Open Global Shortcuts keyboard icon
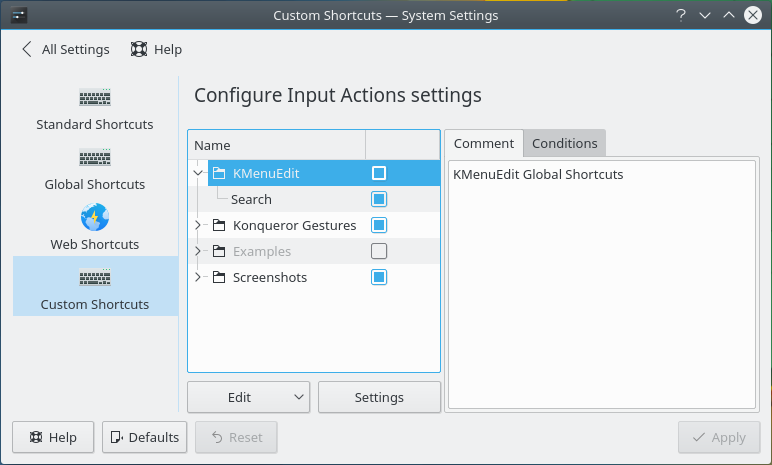Image resolution: width=772 pixels, height=465 pixels. [x=95, y=158]
